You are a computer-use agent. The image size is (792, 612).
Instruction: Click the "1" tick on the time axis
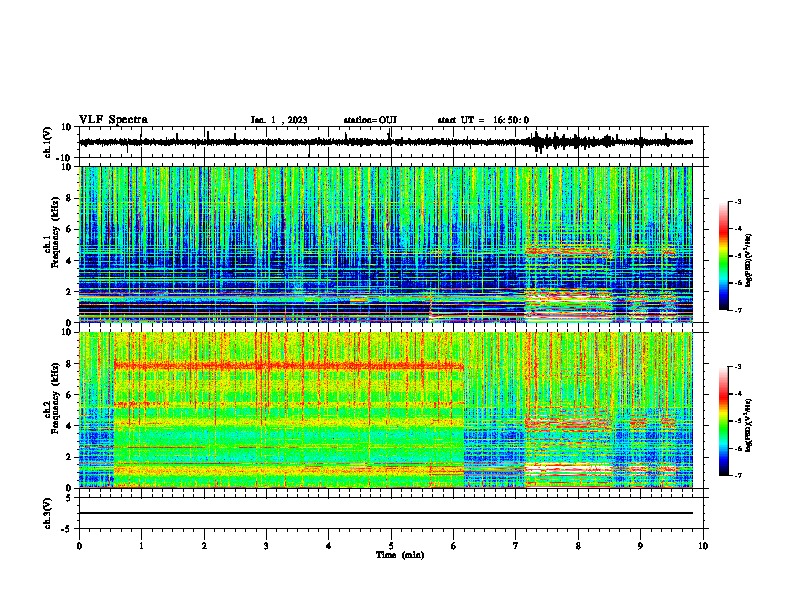[141, 546]
